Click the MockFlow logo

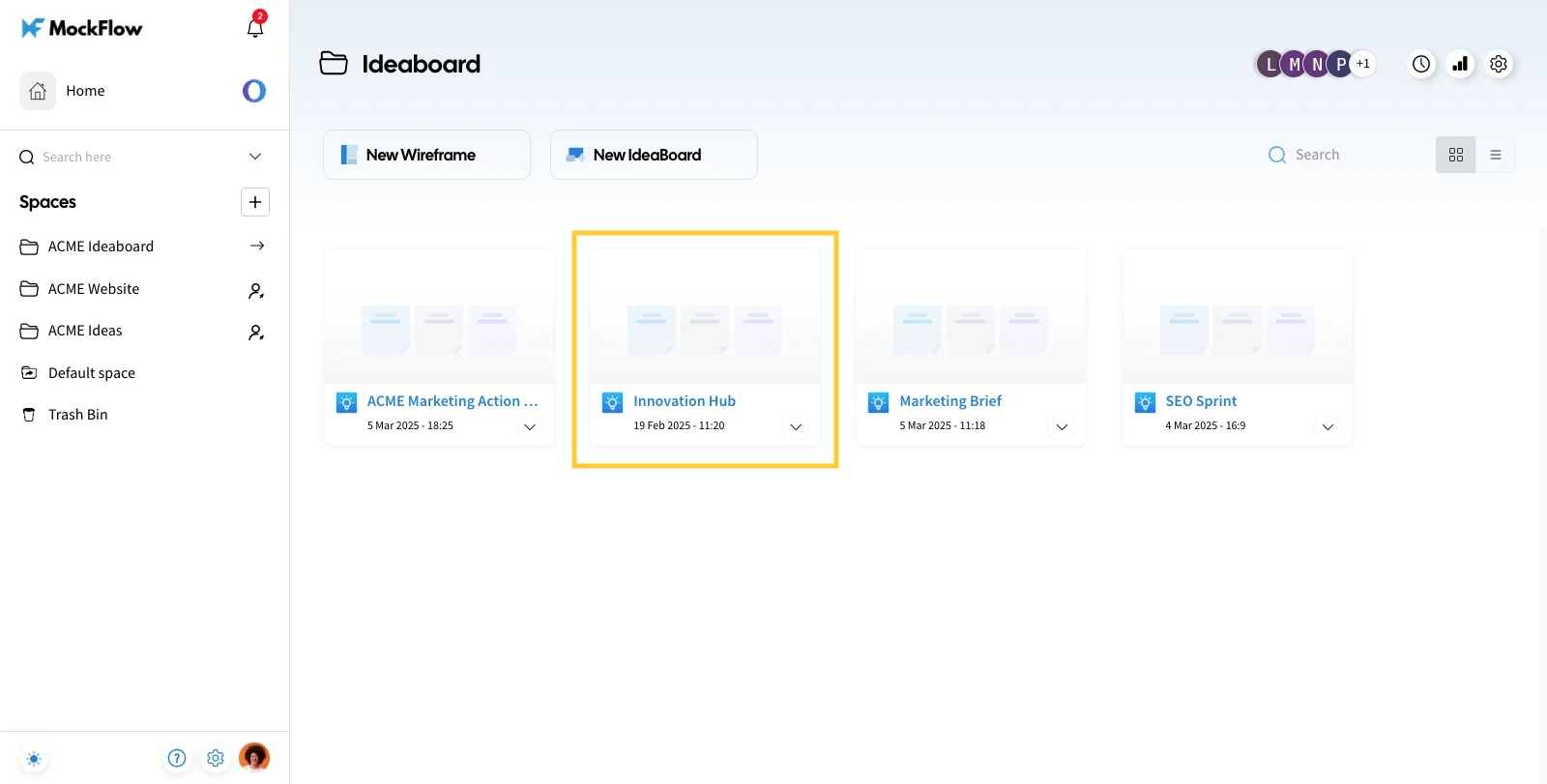[x=82, y=28]
